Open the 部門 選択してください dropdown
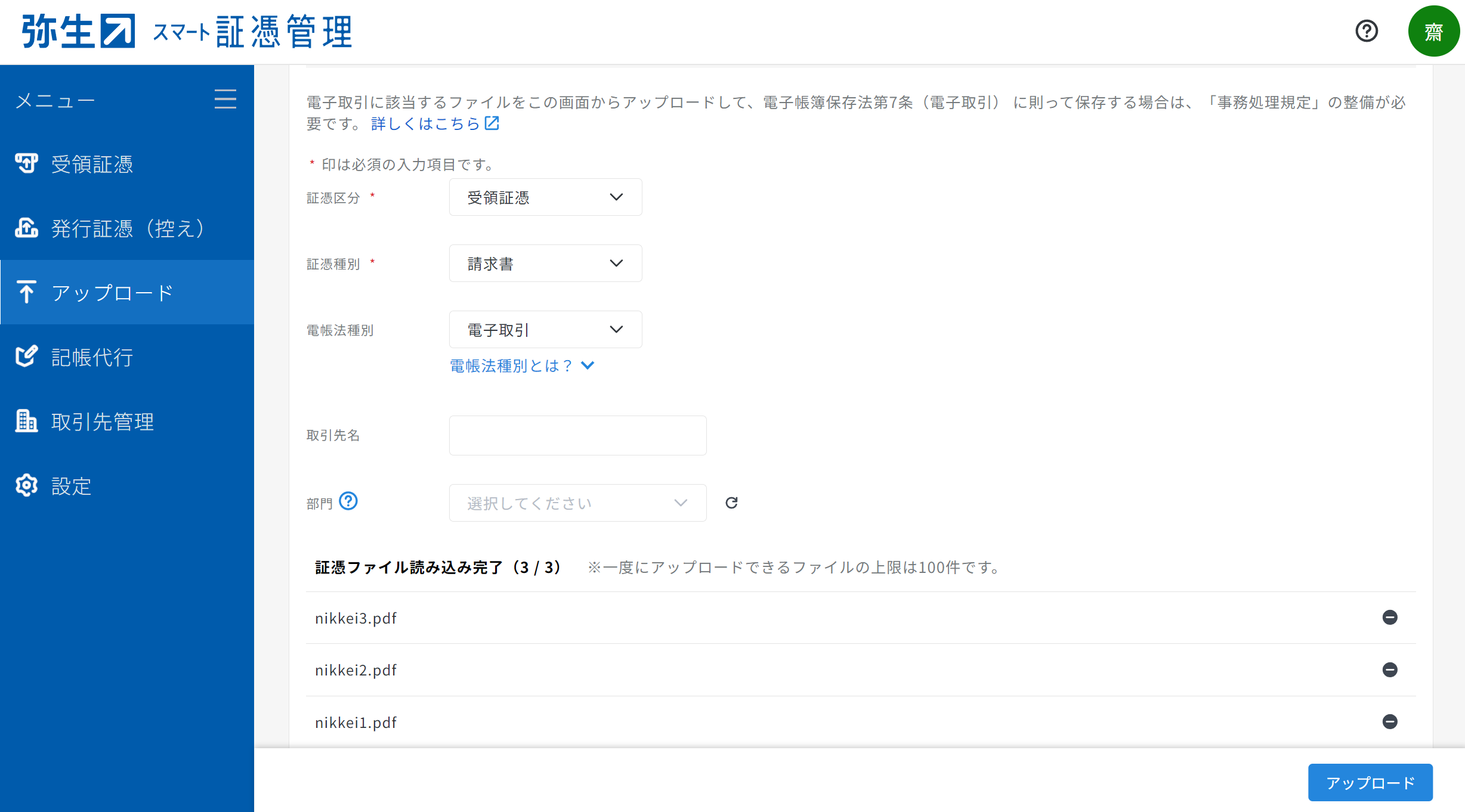The width and height of the screenshot is (1465, 812). (577, 503)
